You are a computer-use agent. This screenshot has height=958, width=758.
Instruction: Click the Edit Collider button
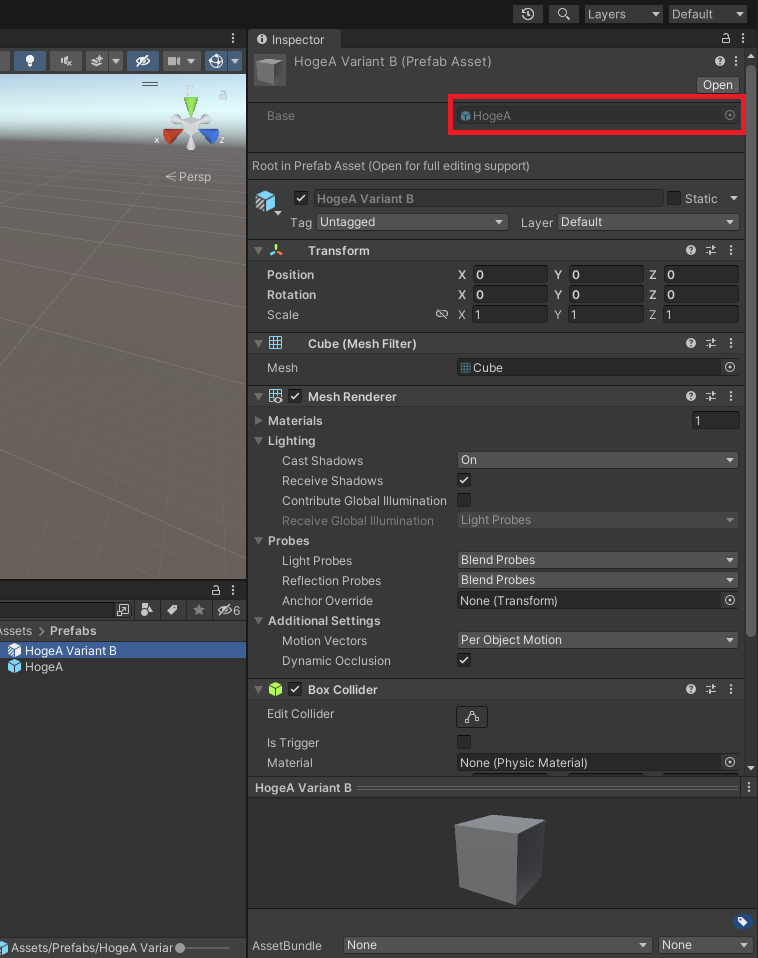click(472, 717)
